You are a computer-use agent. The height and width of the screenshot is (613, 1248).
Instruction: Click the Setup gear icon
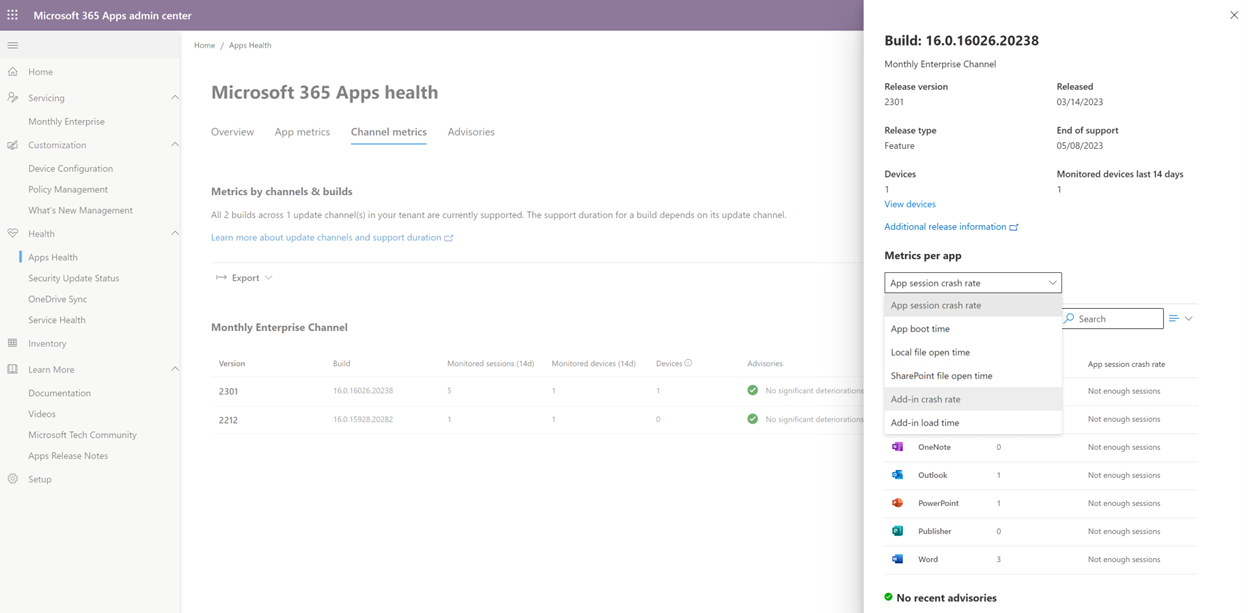13,479
